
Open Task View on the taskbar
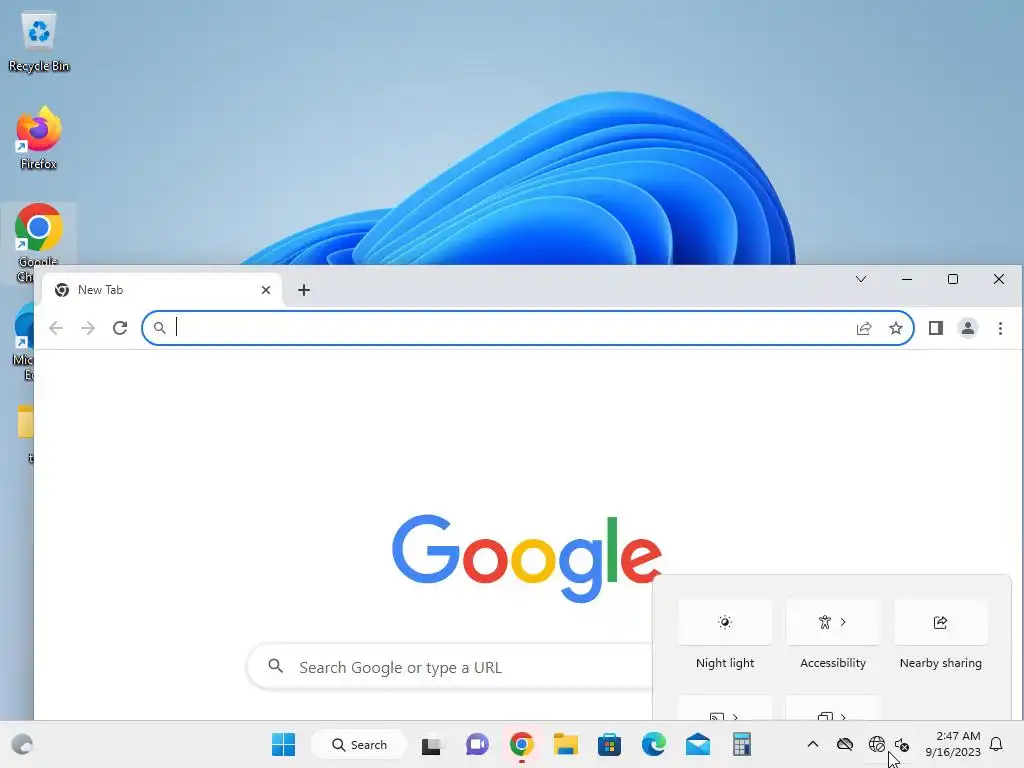[x=432, y=744]
